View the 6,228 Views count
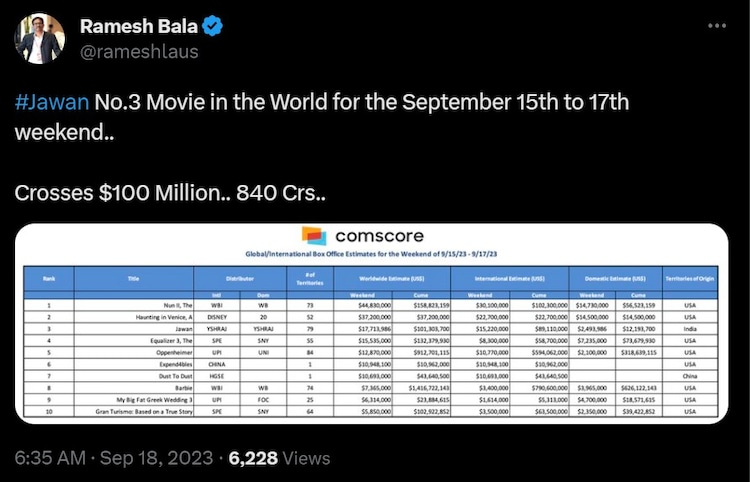The width and height of the screenshot is (750, 482). pyautogui.click(x=279, y=458)
